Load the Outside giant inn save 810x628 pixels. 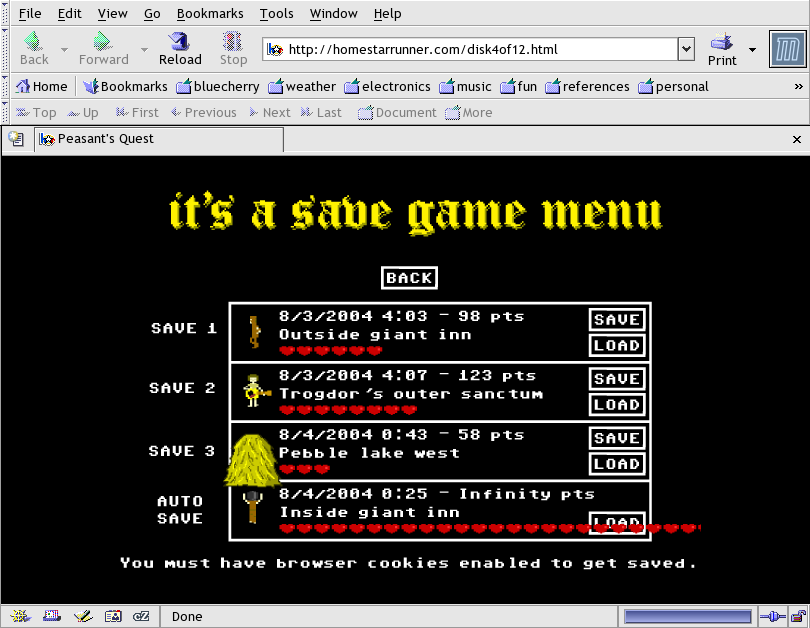point(617,346)
